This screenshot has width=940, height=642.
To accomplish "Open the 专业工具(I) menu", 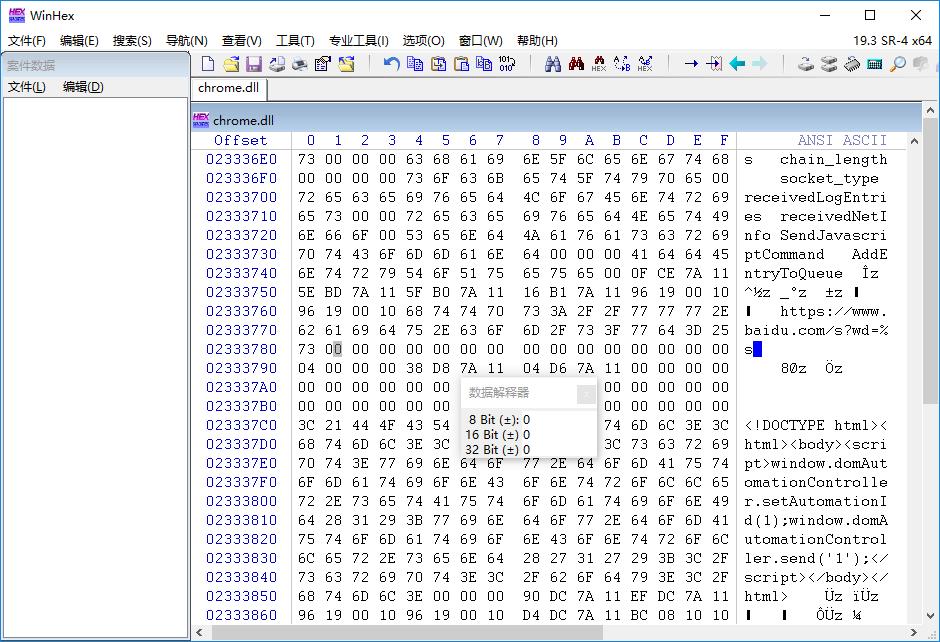I will click(358, 41).
